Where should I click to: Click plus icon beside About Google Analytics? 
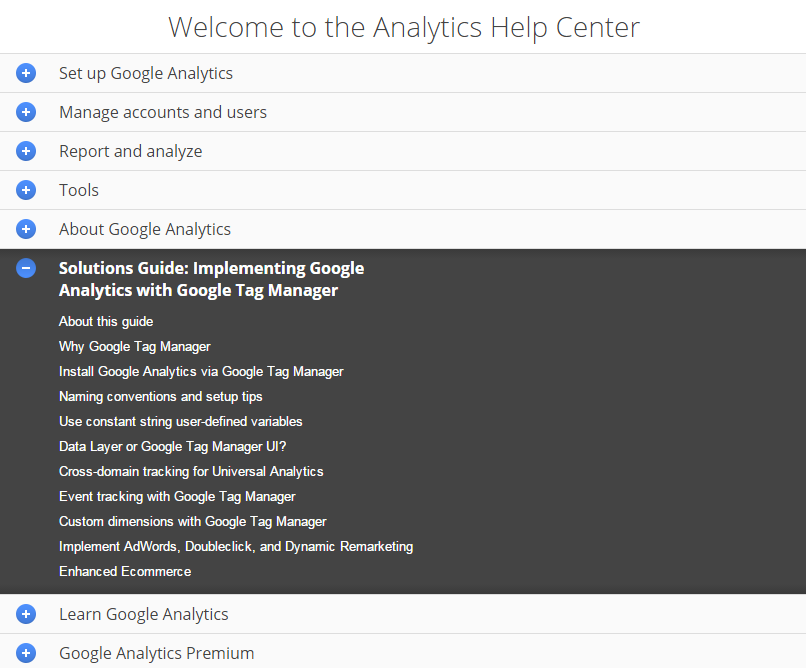[x=26, y=229]
